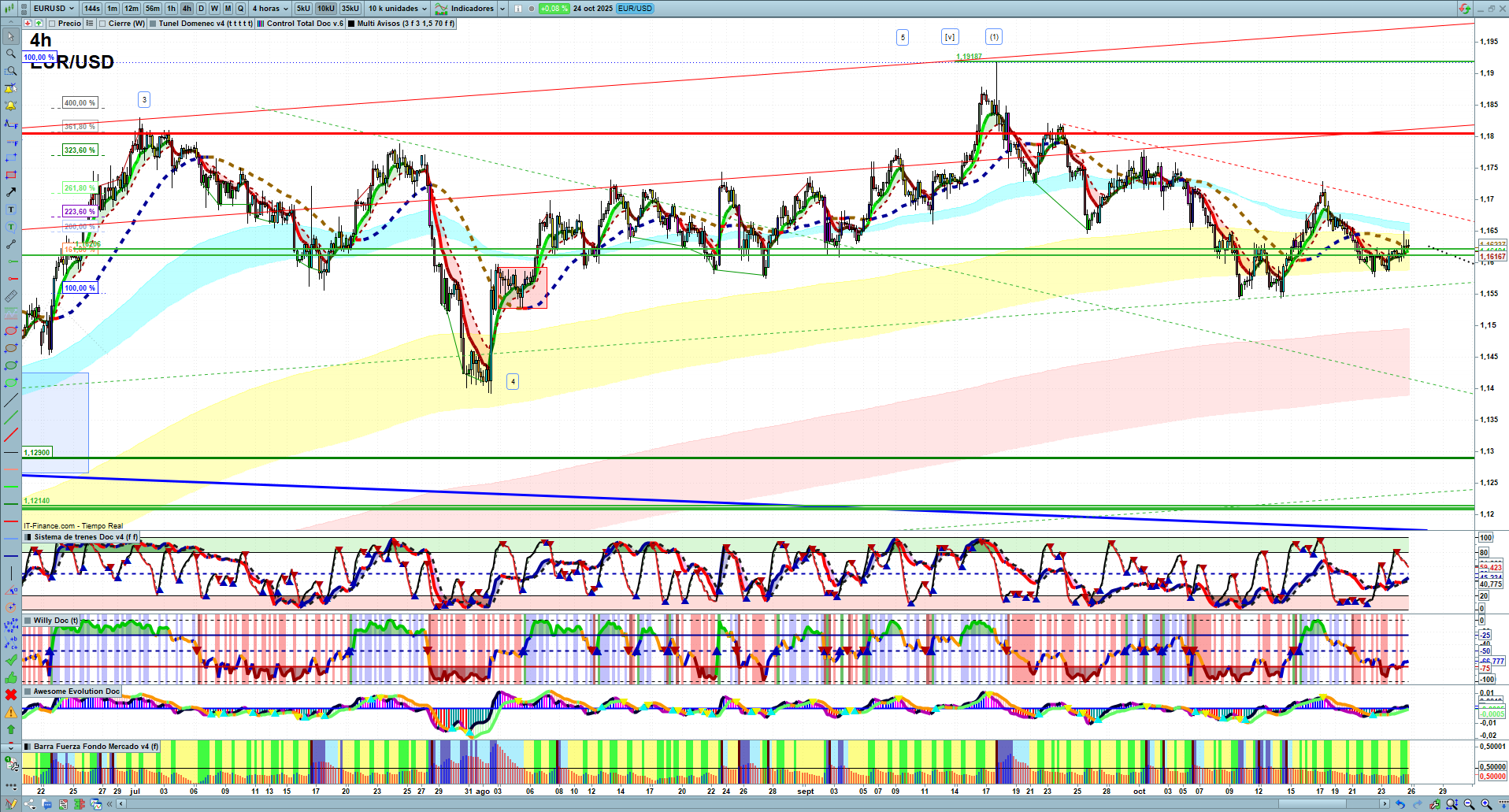The image size is (1509, 812).
Task: Click the red down-arrow panel icon
Action: point(28,24)
